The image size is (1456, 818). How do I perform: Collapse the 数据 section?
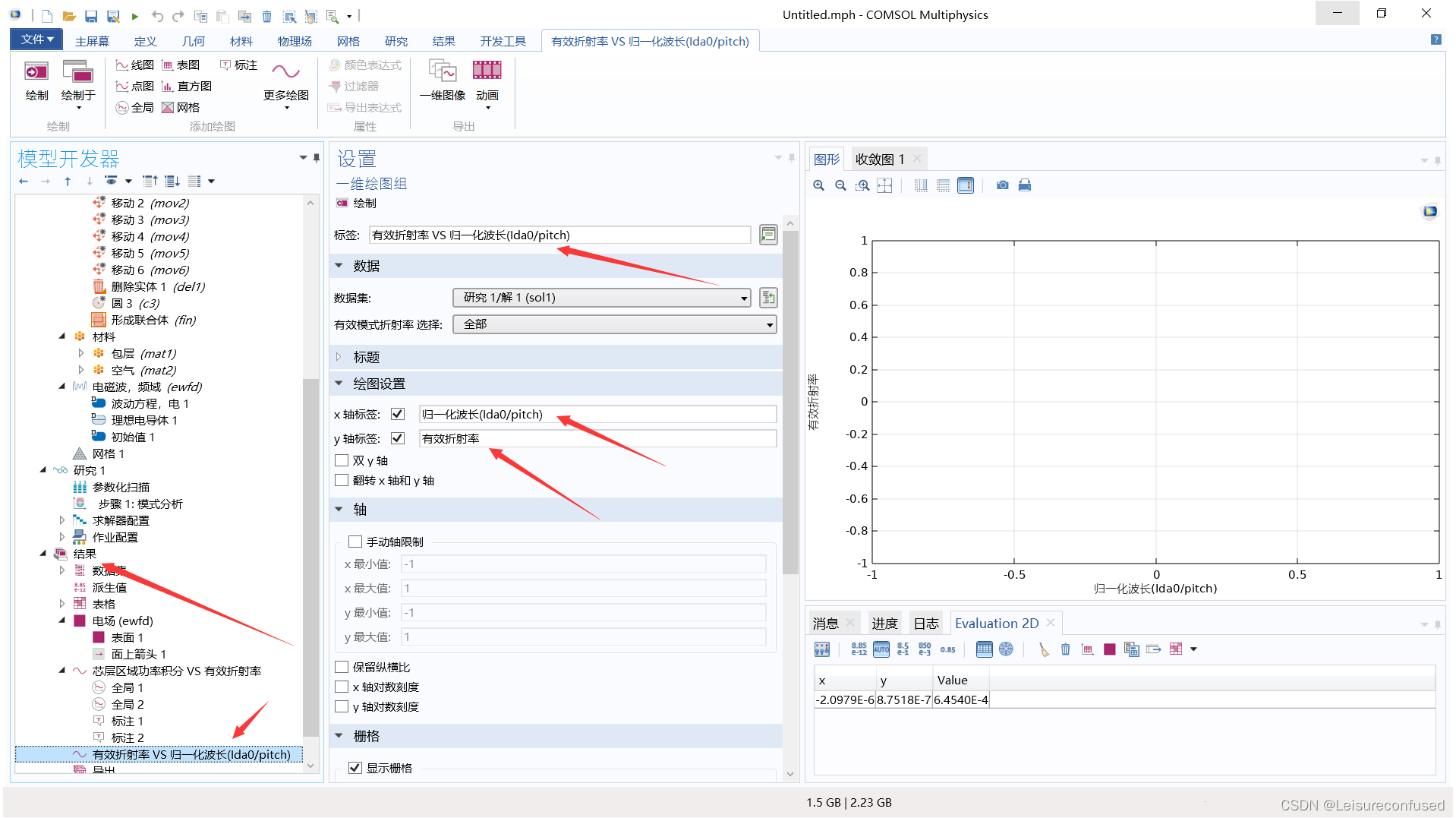[x=339, y=267]
